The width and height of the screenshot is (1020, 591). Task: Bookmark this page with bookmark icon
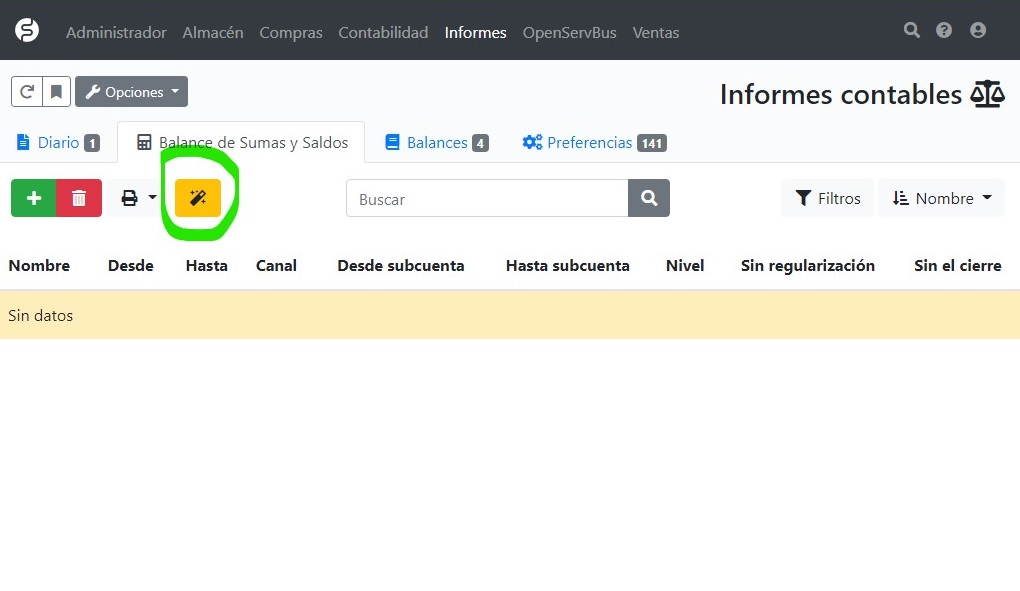tap(56, 92)
